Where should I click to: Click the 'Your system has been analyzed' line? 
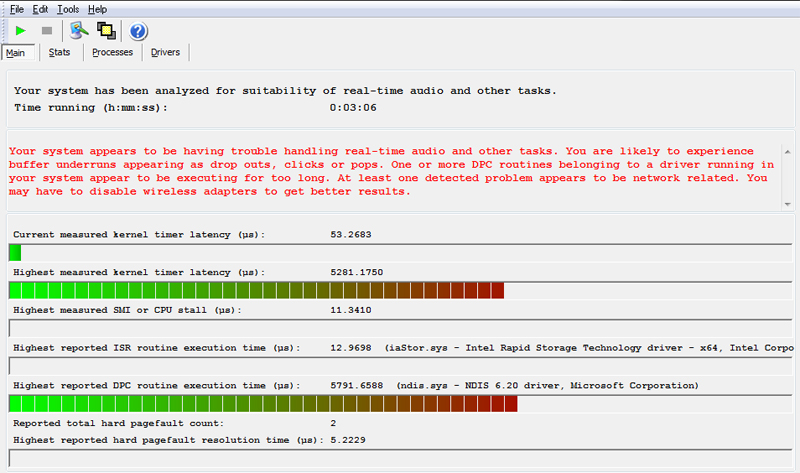285,91
